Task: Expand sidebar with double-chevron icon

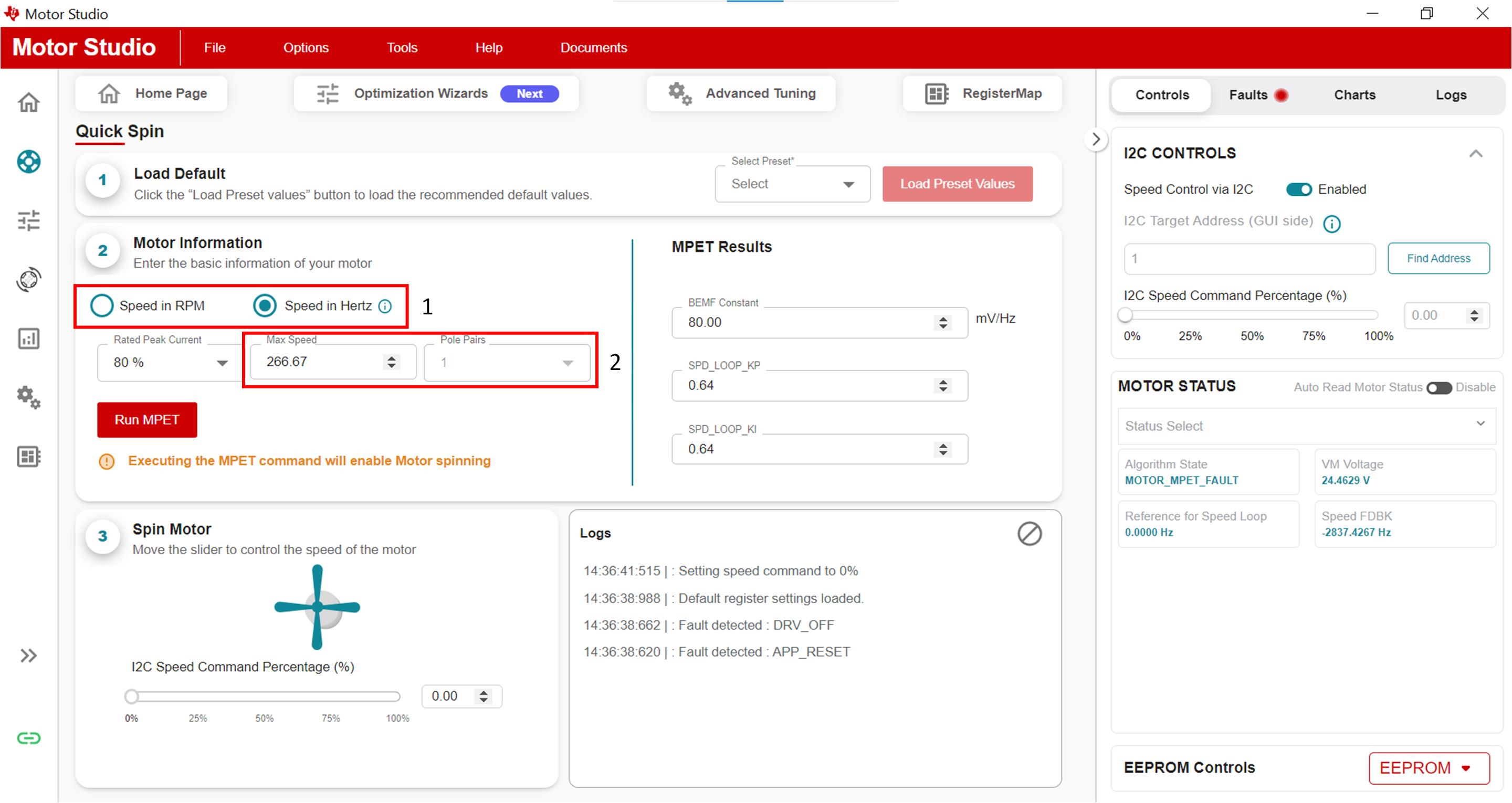Action: 28,655
